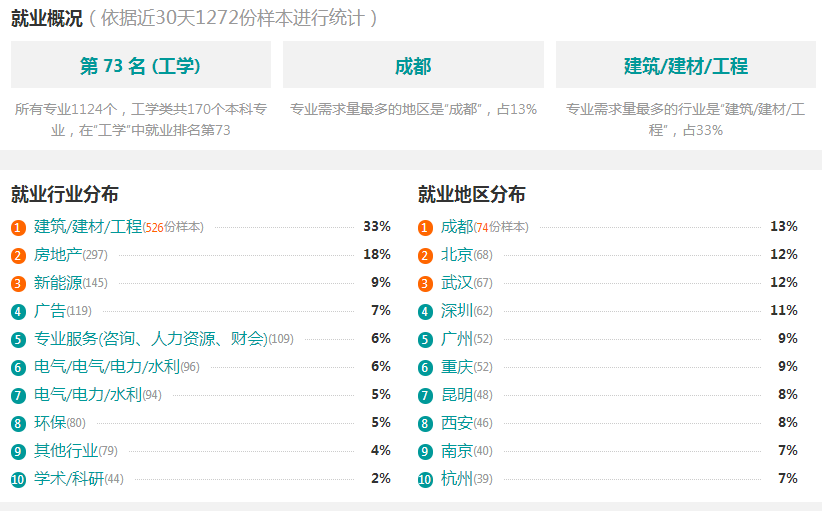Open the 南京 region link
The width and height of the screenshot is (822, 511).
point(457,451)
